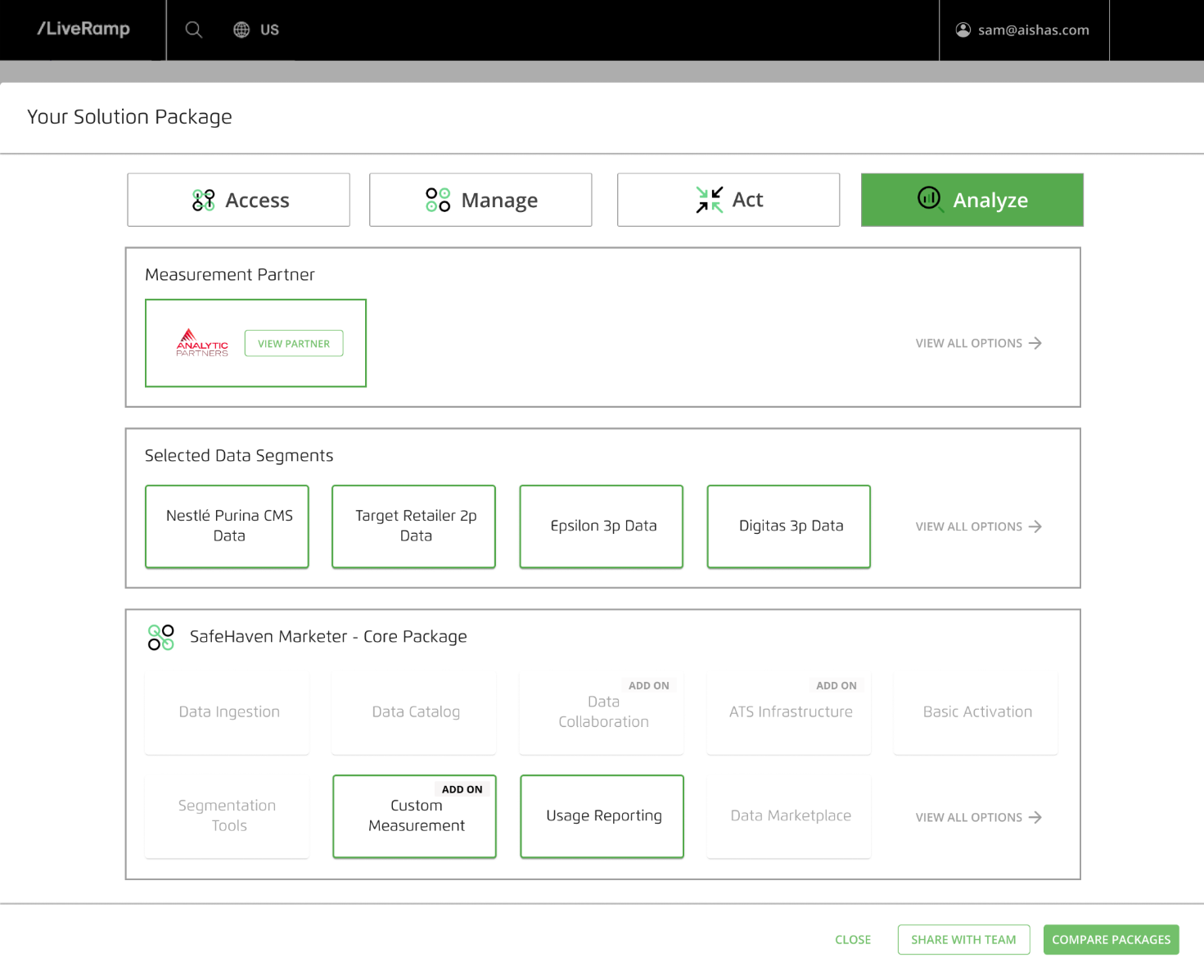
Task: View all Core Package options
Action: pyautogui.click(x=979, y=817)
